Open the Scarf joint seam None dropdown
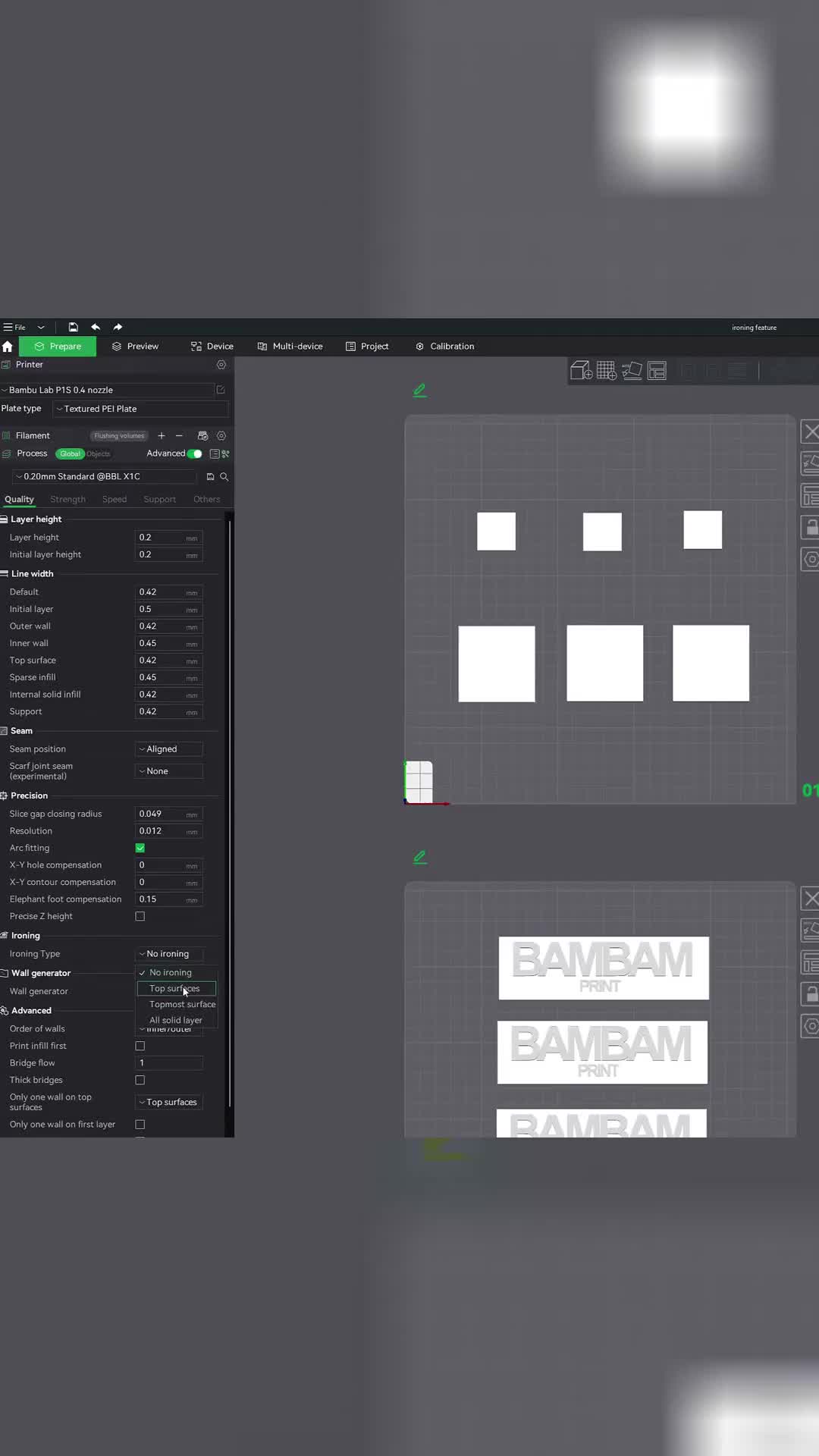The image size is (819, 1456). (169, 771)
